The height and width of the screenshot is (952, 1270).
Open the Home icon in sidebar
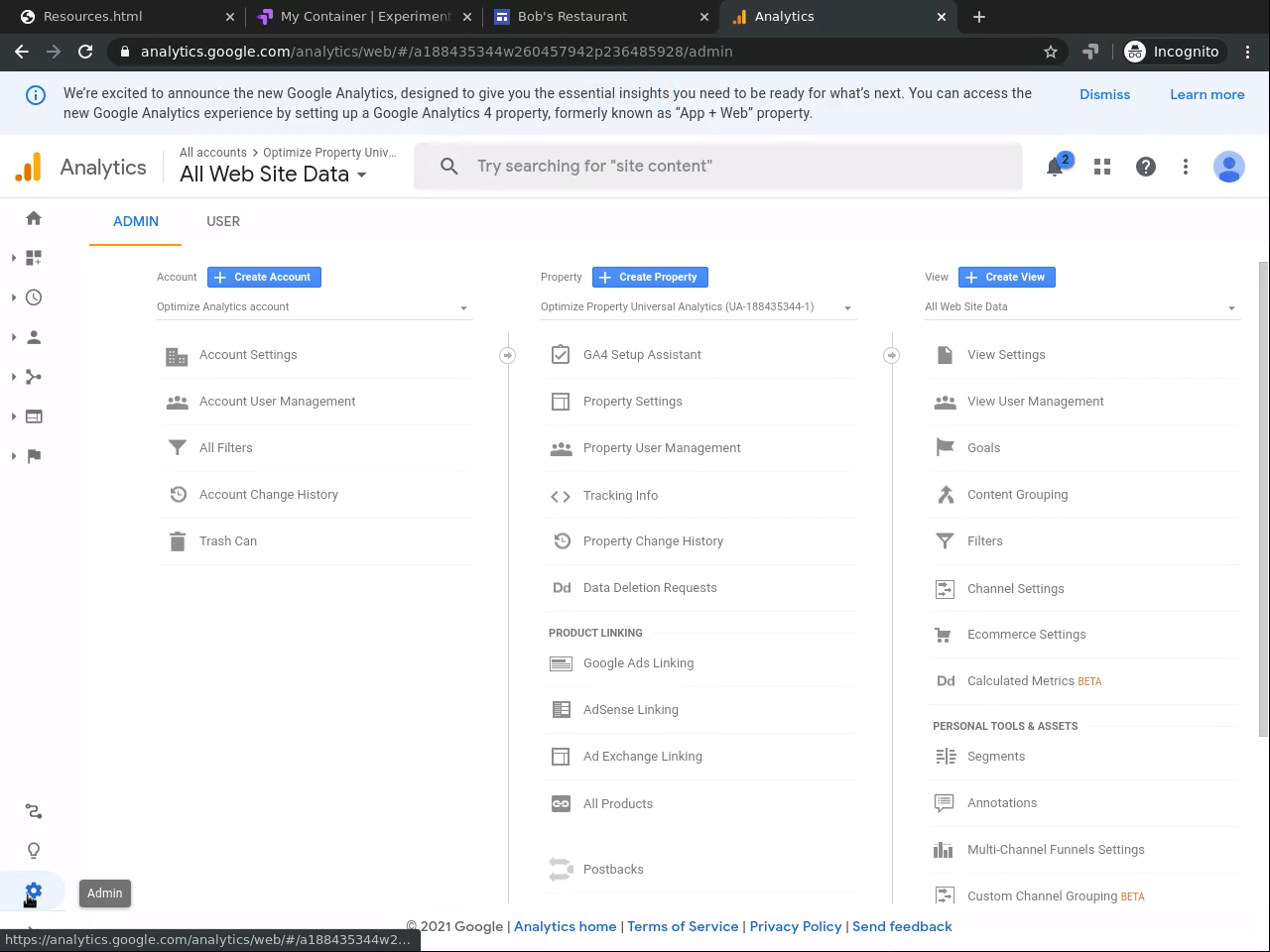(34, 218)
